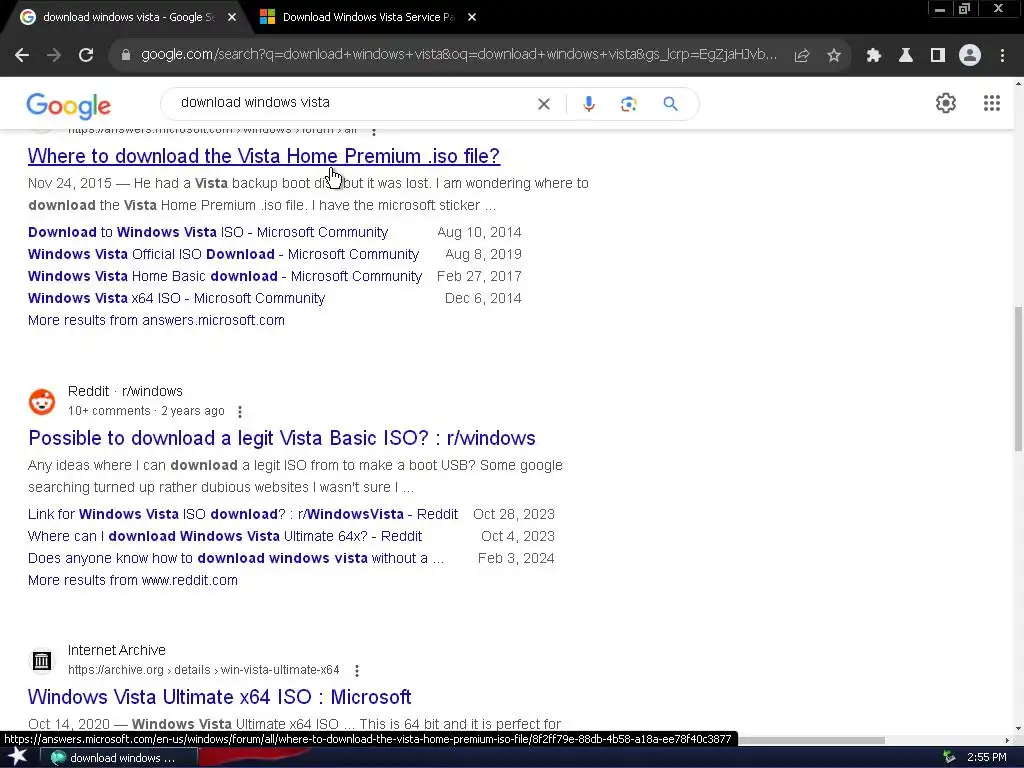Click the vertical page scrollbar thumb
Viewport: 1024px width, 768px height.
(x=1018, y=379)
